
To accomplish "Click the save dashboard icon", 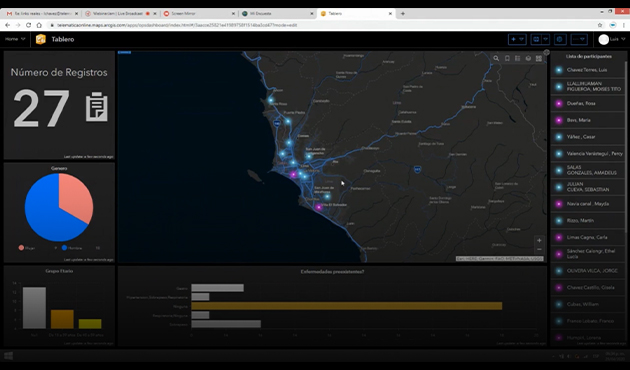I will (536, 39).
